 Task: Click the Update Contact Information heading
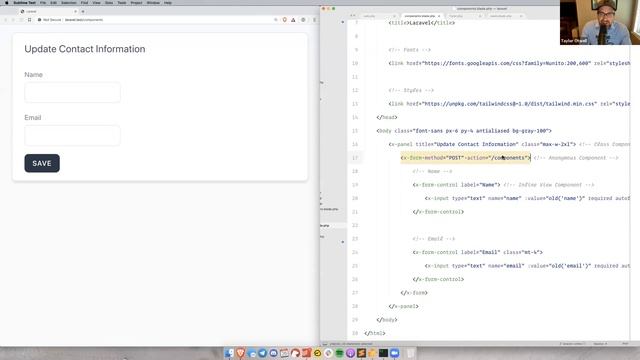[85, 49]
